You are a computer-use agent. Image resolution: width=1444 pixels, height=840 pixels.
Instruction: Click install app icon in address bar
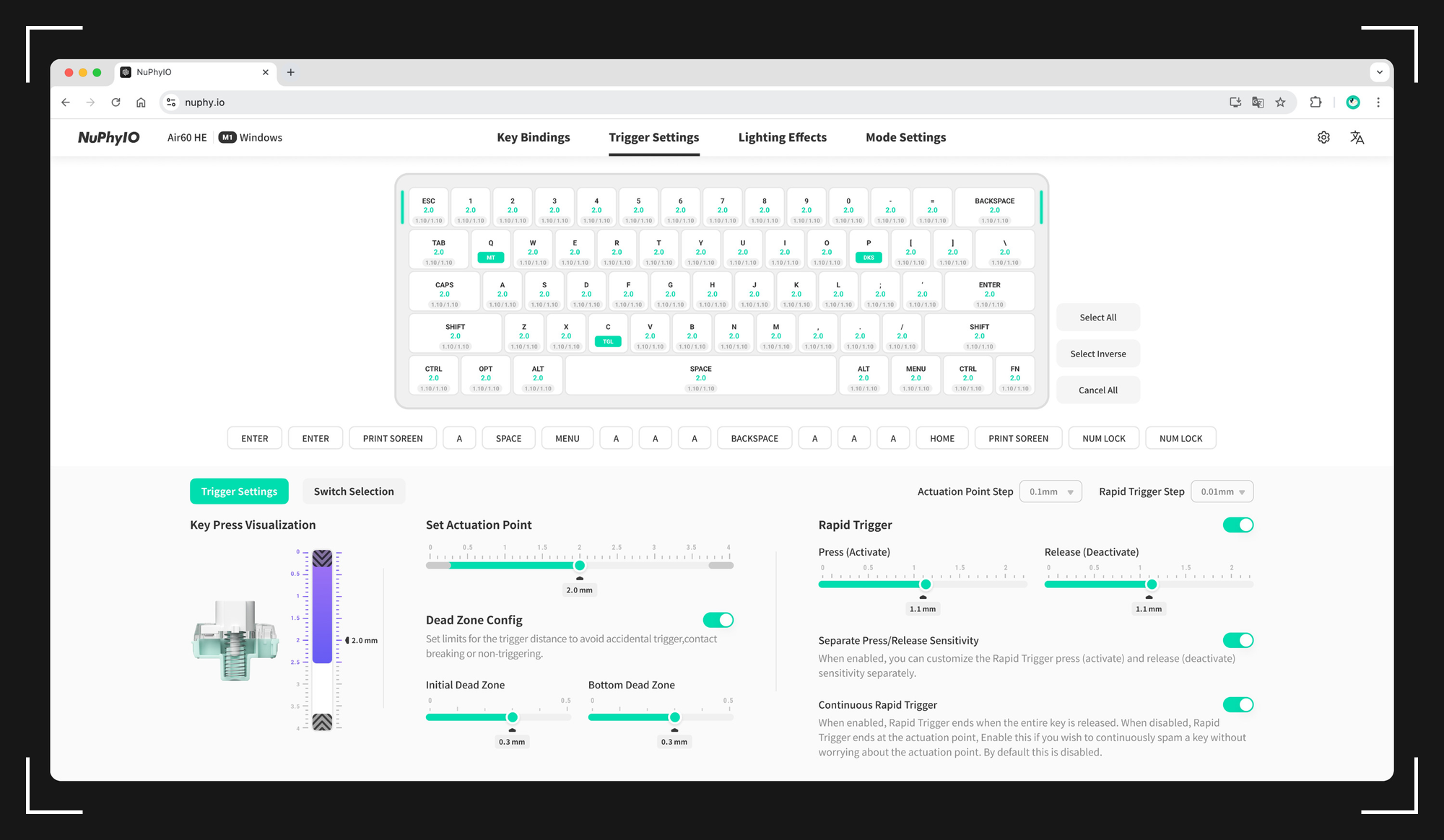(1235, 102)
